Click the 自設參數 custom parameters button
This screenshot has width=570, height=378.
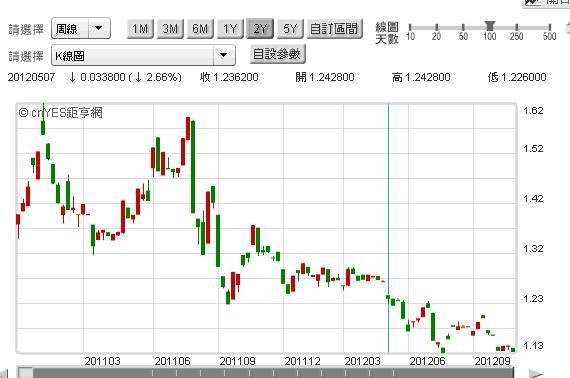tap(277, 54)
